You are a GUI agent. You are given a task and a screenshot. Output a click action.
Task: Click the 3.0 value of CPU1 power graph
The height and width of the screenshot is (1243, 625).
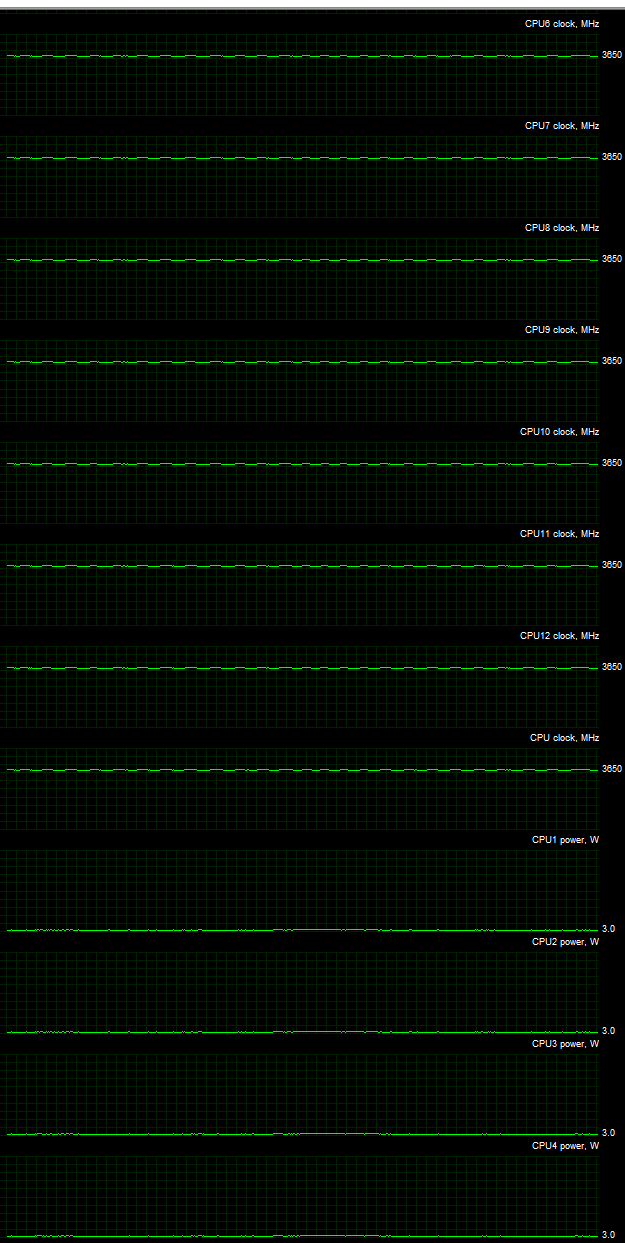(x=609, y=929)
